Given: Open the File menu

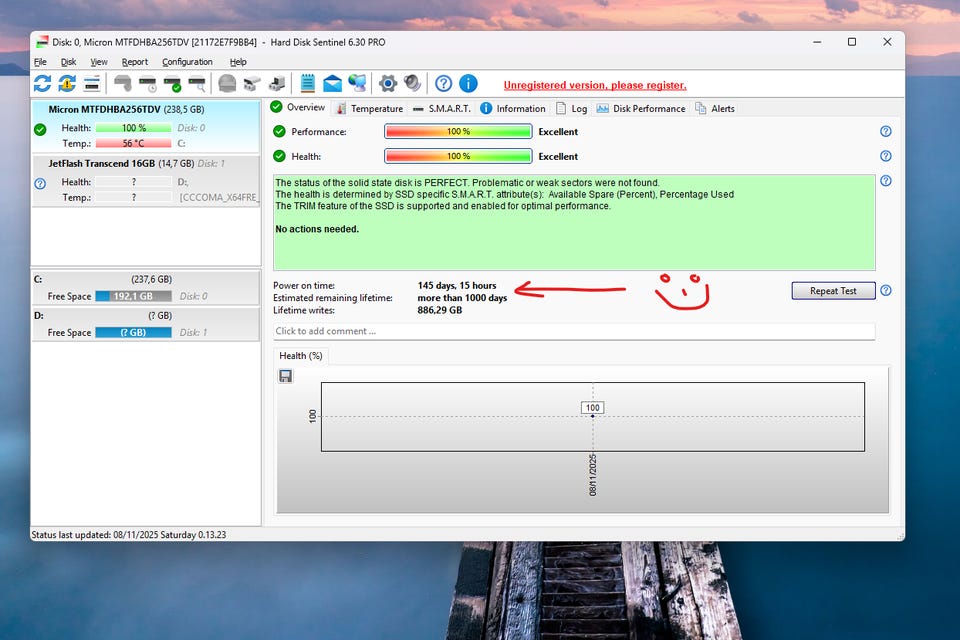Looking at the screenshot, I should pos(40,62).
